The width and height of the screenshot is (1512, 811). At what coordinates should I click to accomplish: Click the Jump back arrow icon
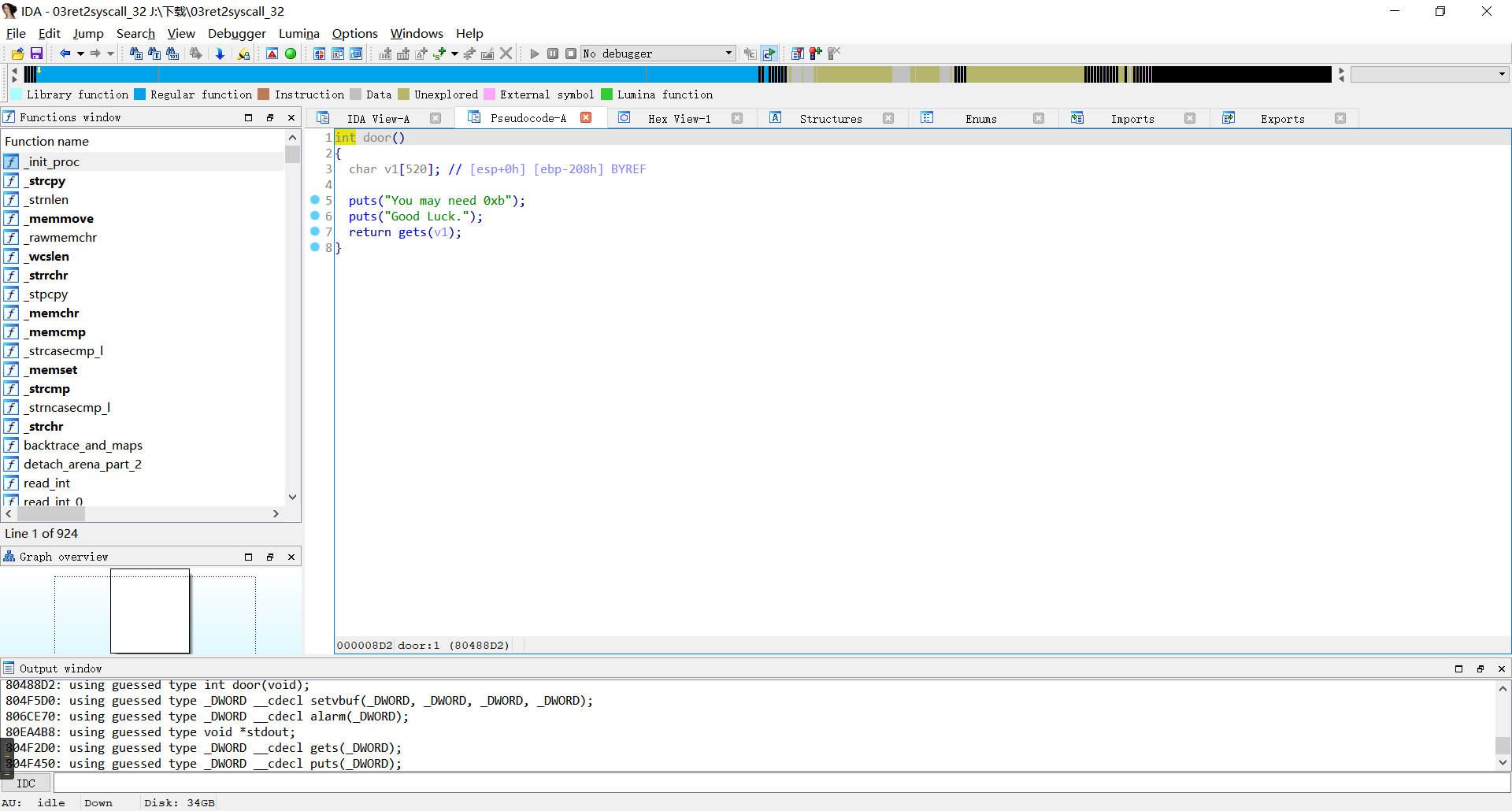tap(65, 54)
